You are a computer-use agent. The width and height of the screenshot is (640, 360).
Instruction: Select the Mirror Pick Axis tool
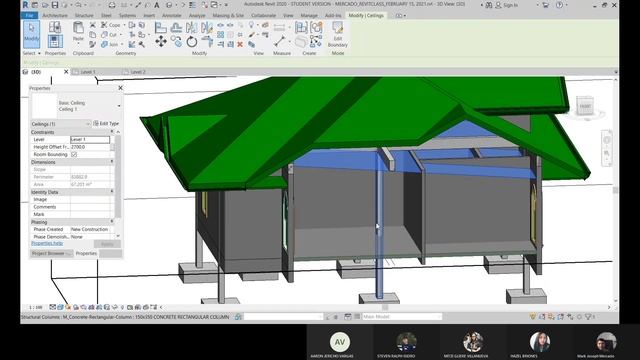[191, 28]
